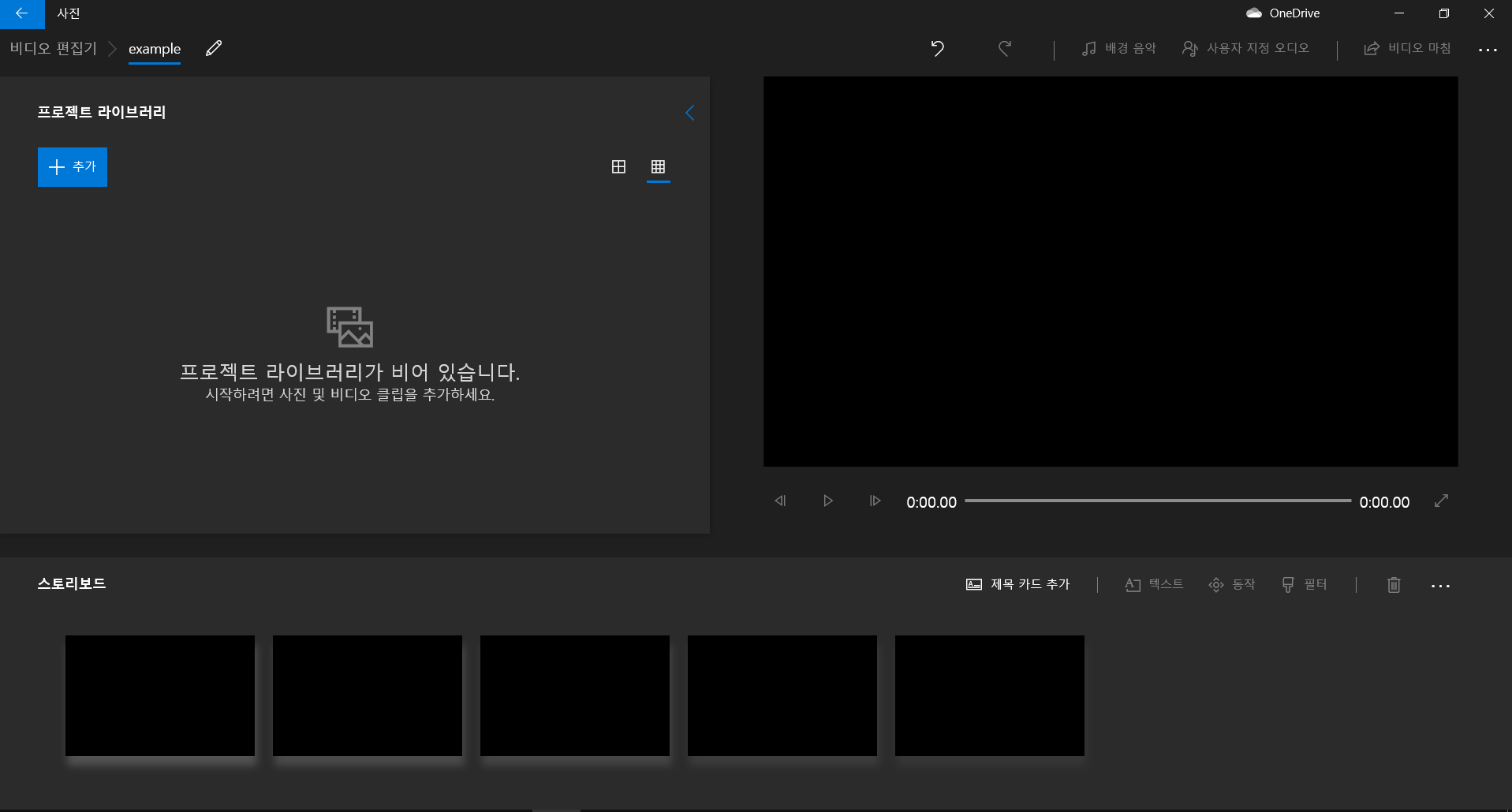Click the 비디오 편집기 breadcrumb
The height and width of the screenshot is (812, 1512).
53,49
